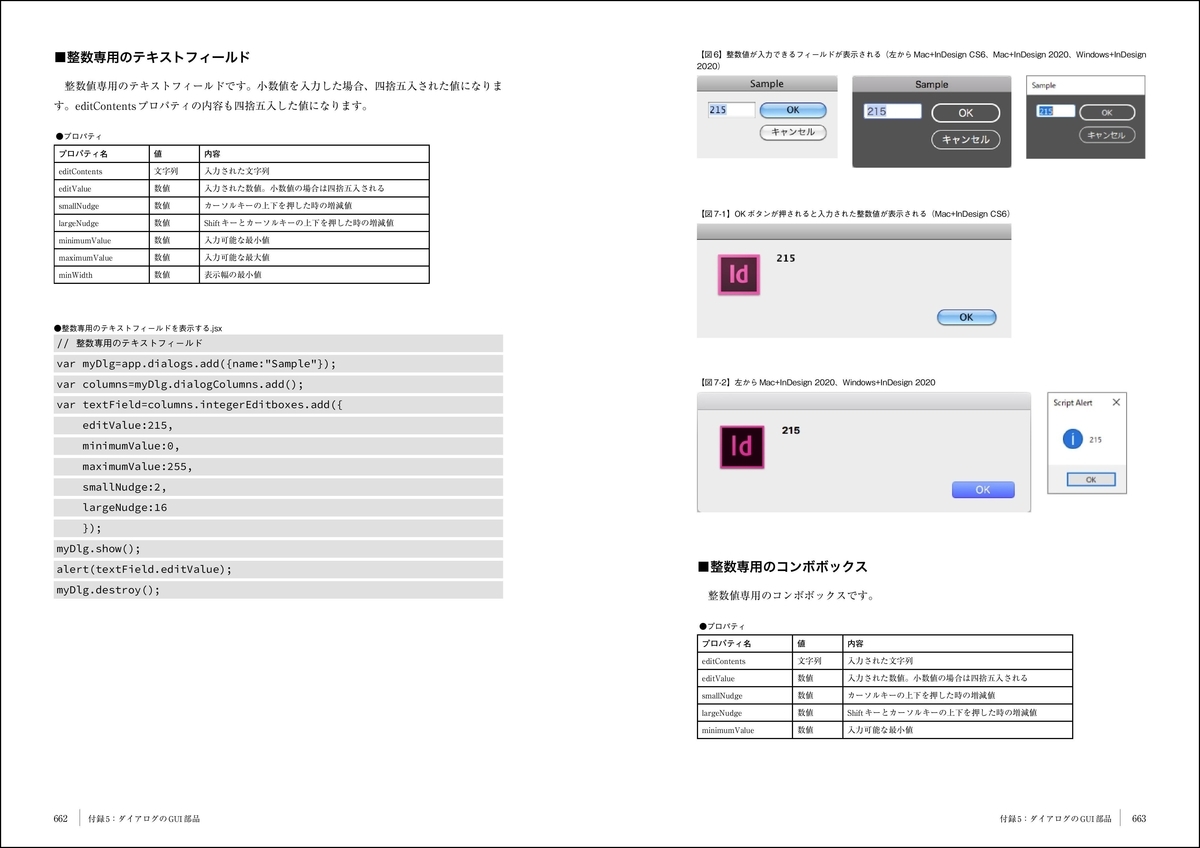Click code line var myDlg=app.dialogs.add
Image resolution: width=1200 pixels, height=848 pixels.
[278, 364]
